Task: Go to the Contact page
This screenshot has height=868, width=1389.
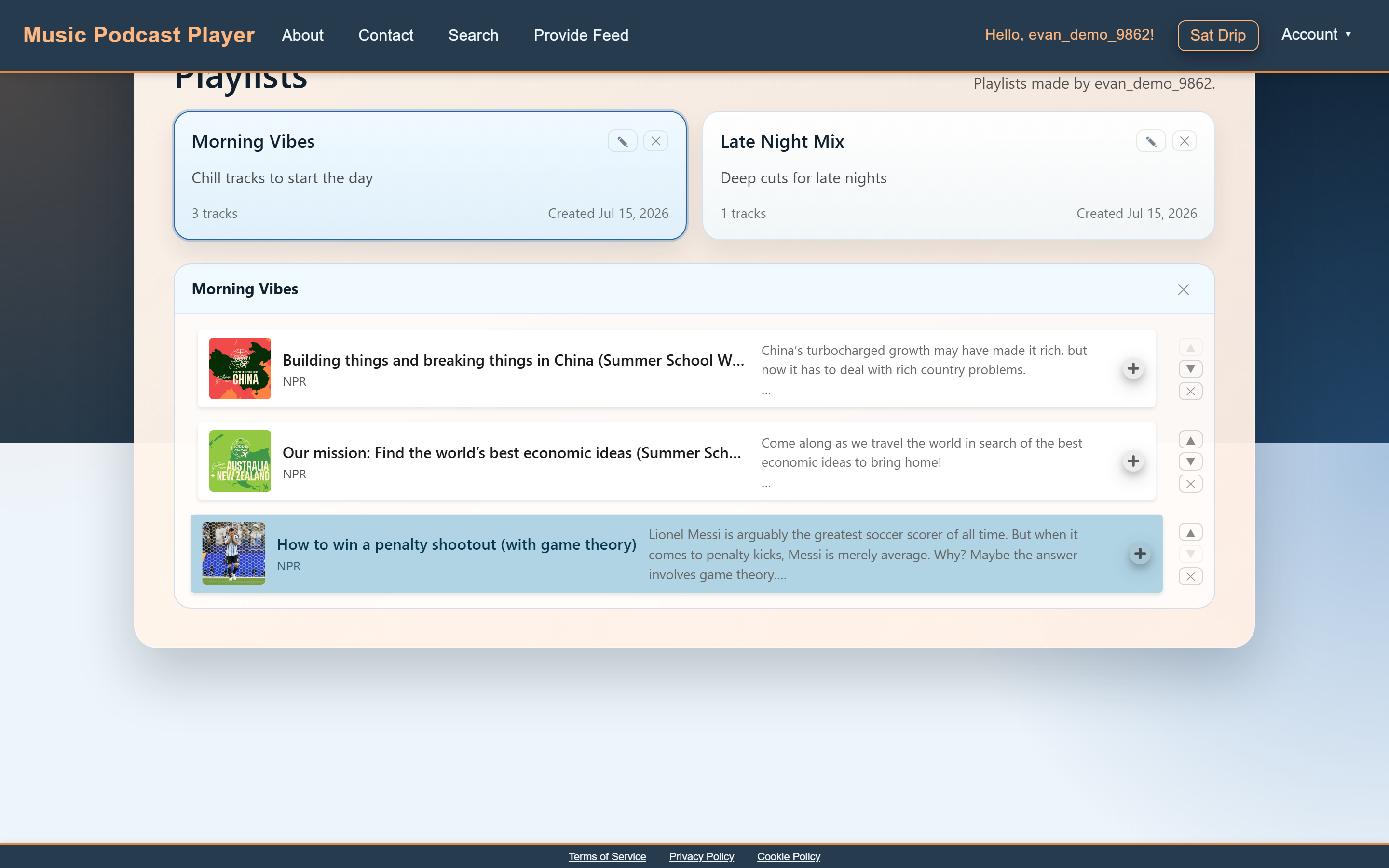Action: click(386, 35)
